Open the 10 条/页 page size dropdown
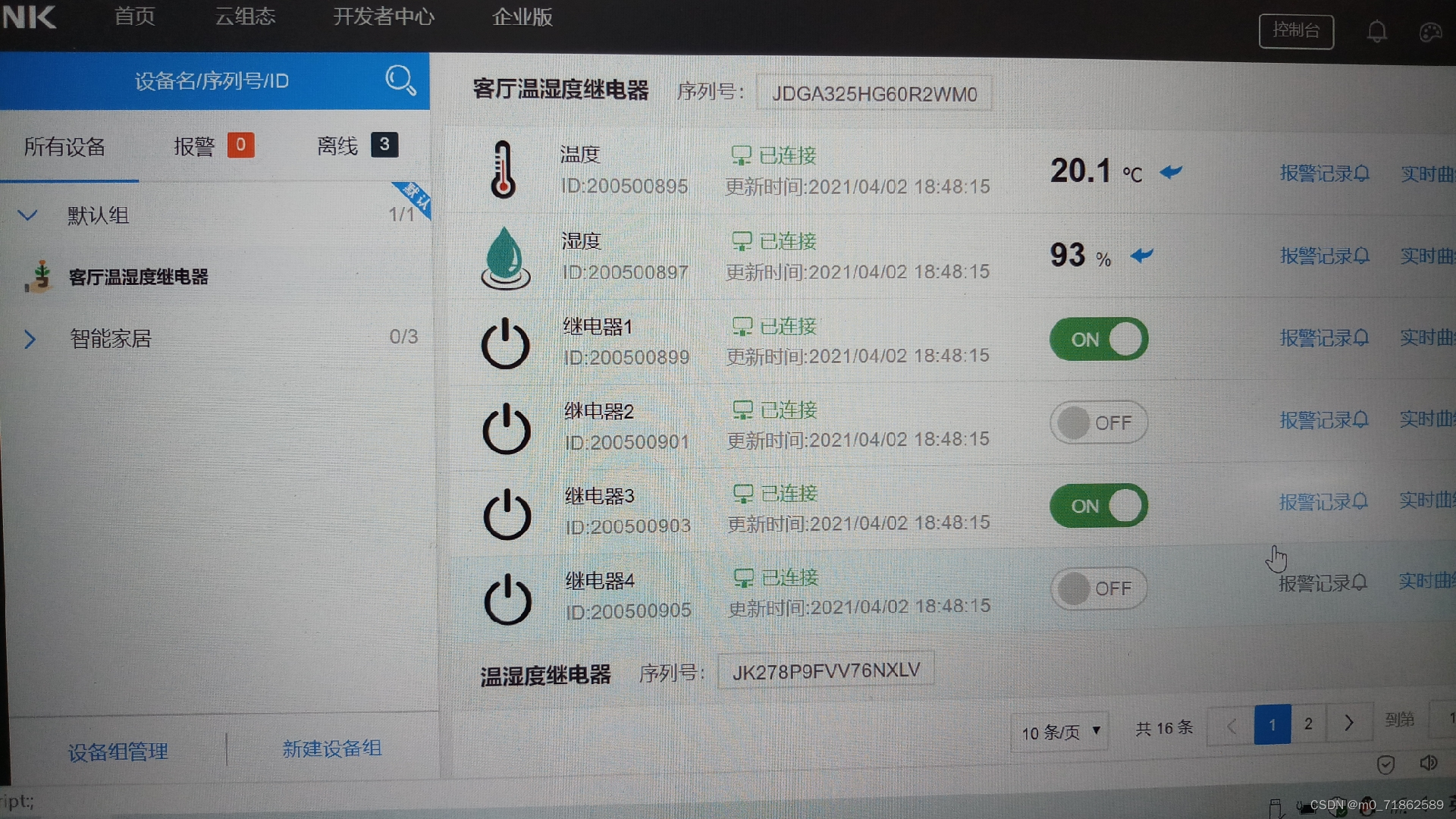The width and height of the screenshot is (1456, 819). coord(1059,732)
